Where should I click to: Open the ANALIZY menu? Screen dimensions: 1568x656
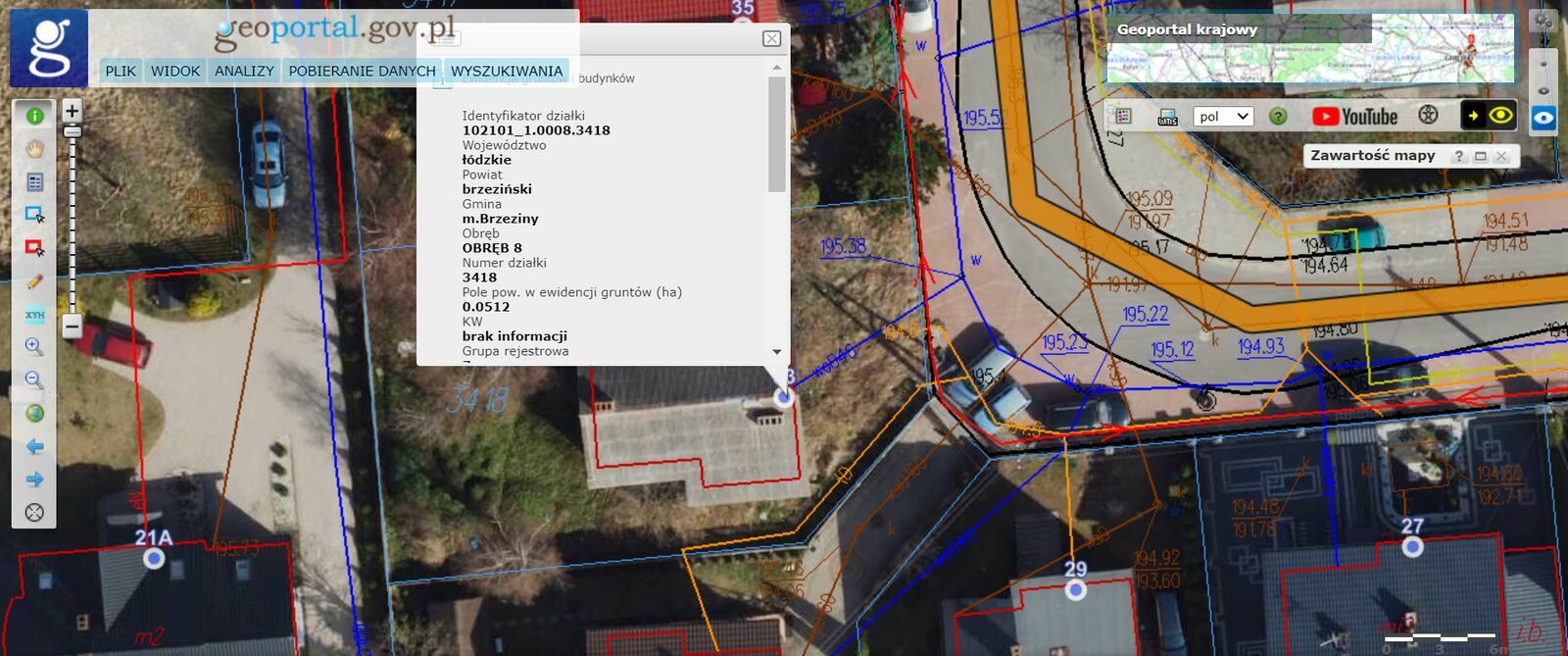point(244,71)
